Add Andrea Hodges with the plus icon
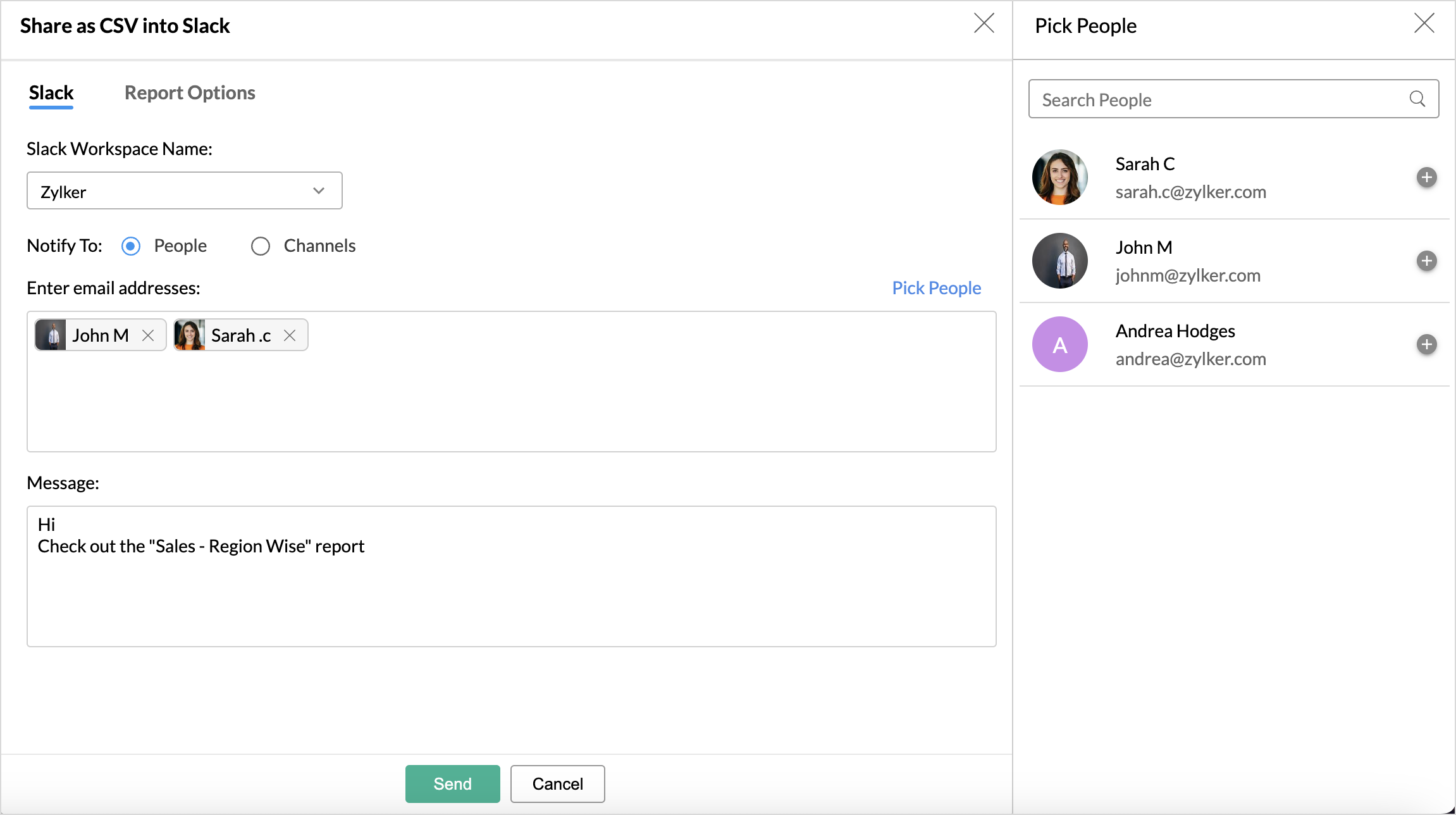1456x815 pixels. tap(1426, 344)
